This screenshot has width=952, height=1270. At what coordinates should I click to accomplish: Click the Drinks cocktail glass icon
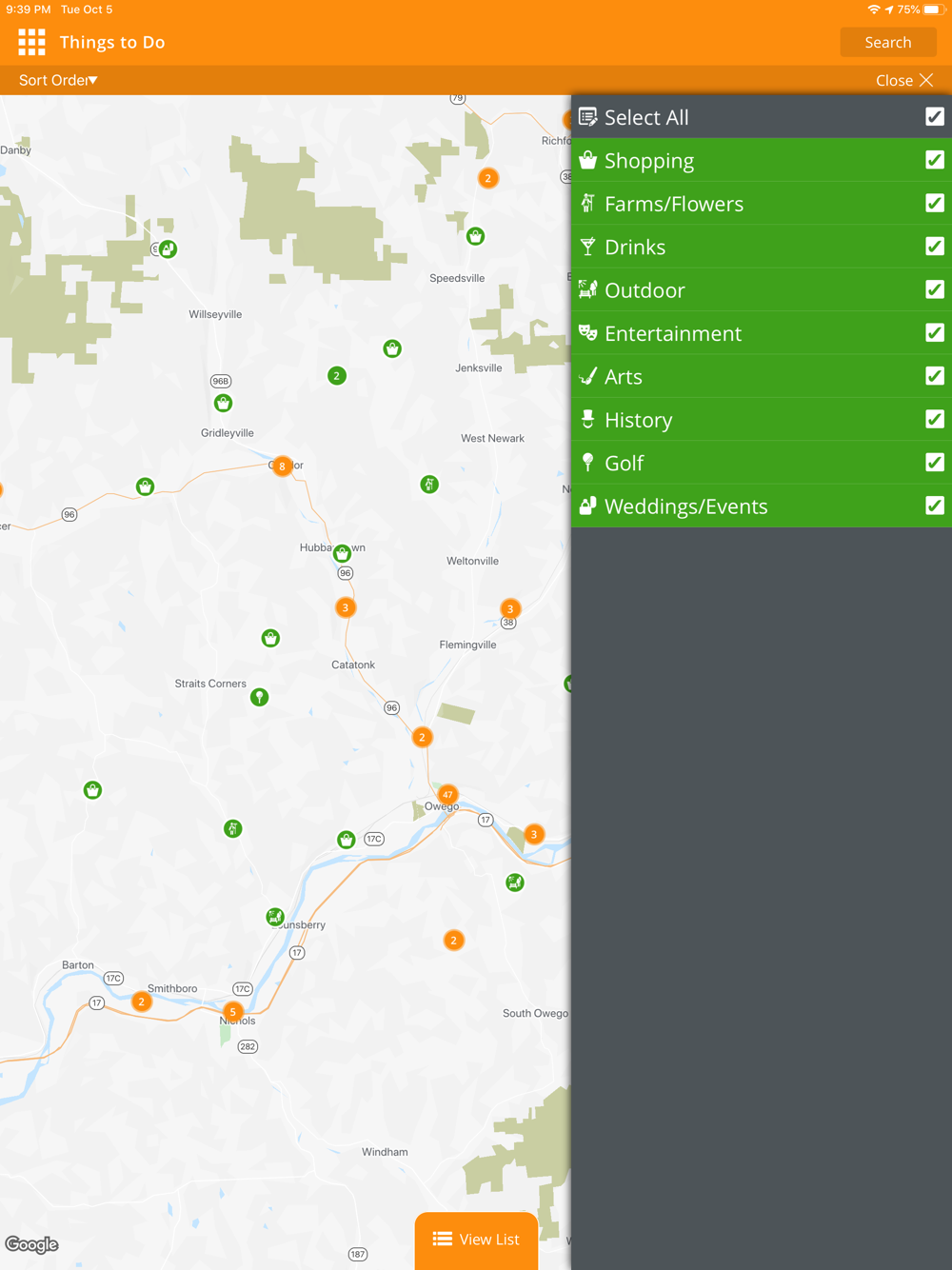pyautogui.click(x=587, y=247)
